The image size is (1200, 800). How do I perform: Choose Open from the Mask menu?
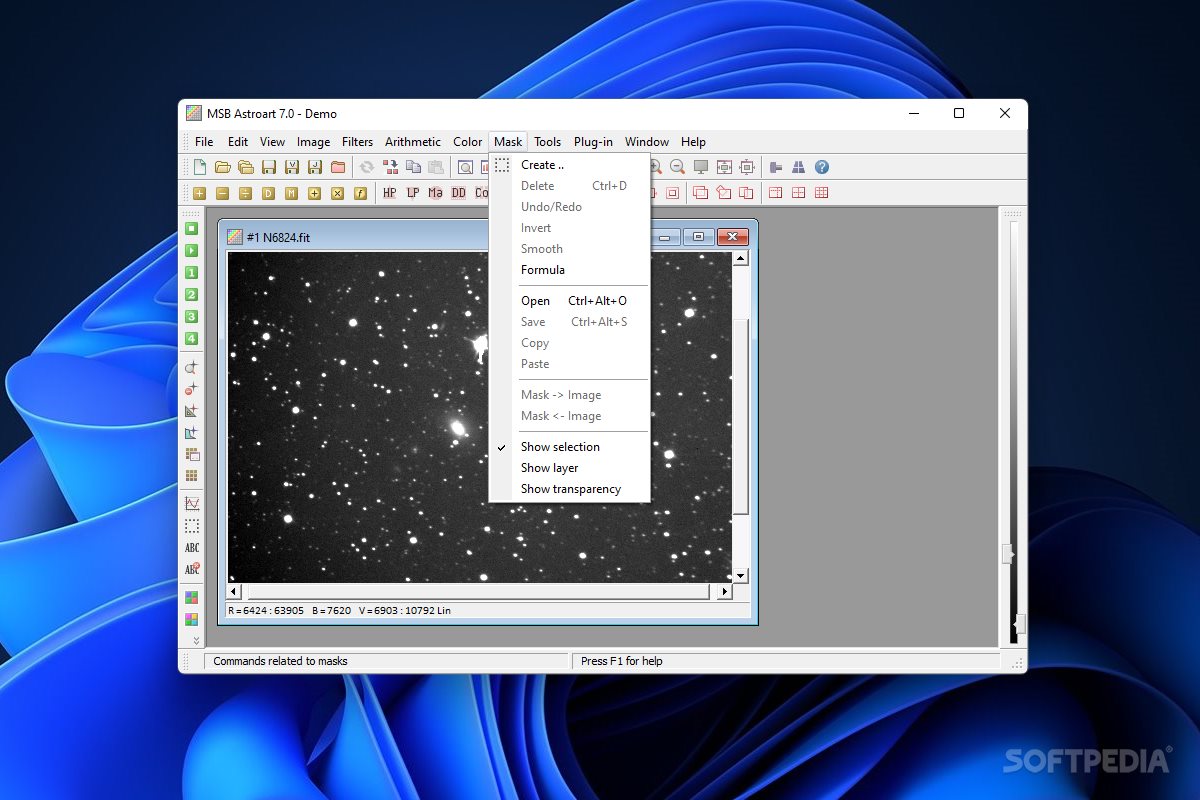pyautogui.click(x=569, y=301)
